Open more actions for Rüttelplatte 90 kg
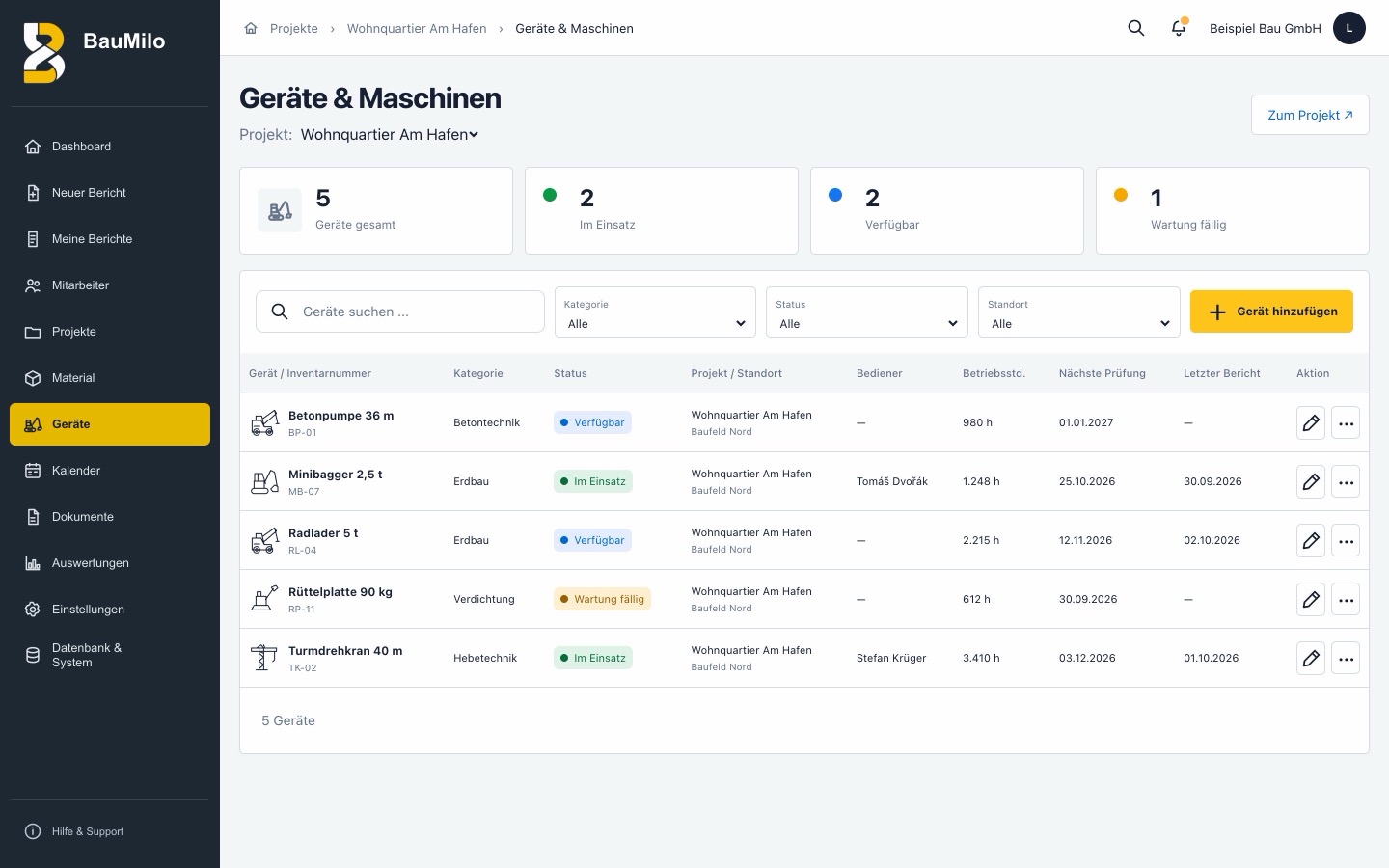Image resolution: width=1389 pixels, height=868 pixels. [1346, 599]
